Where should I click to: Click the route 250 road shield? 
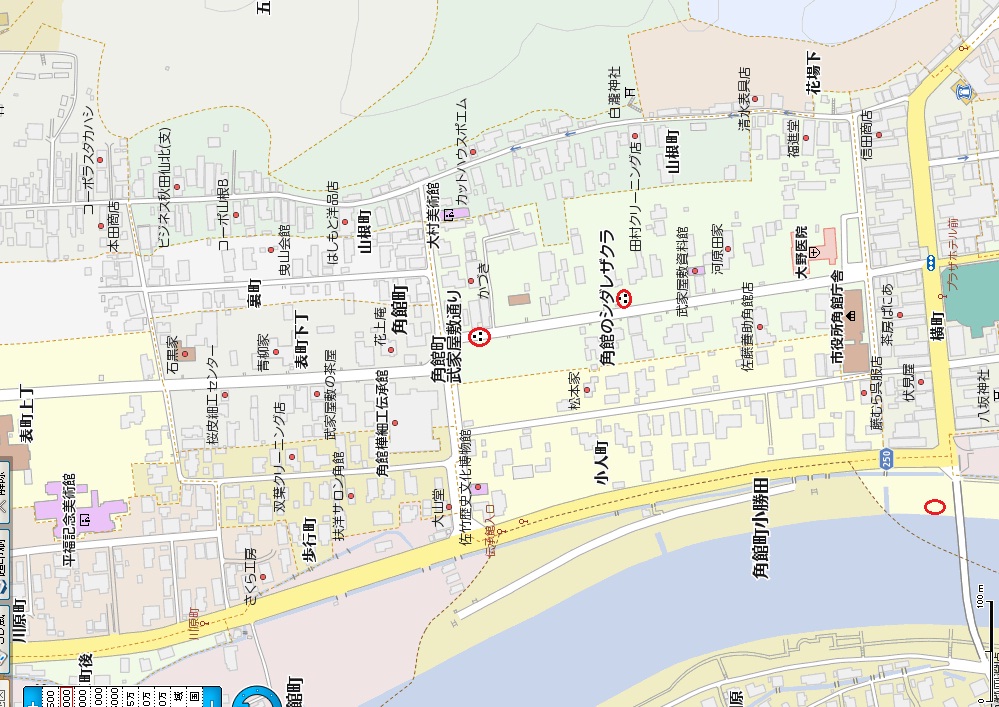(886, 457)
